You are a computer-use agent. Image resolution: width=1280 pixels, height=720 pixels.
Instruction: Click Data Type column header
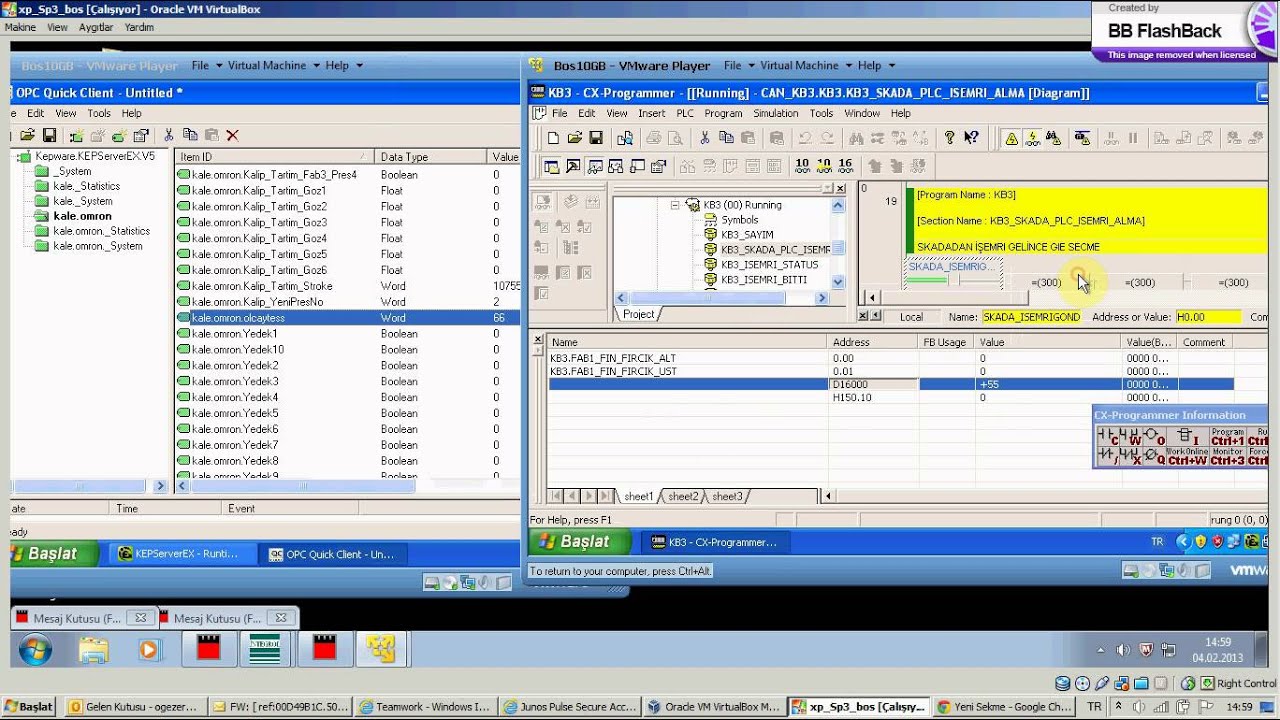(431, 157)
